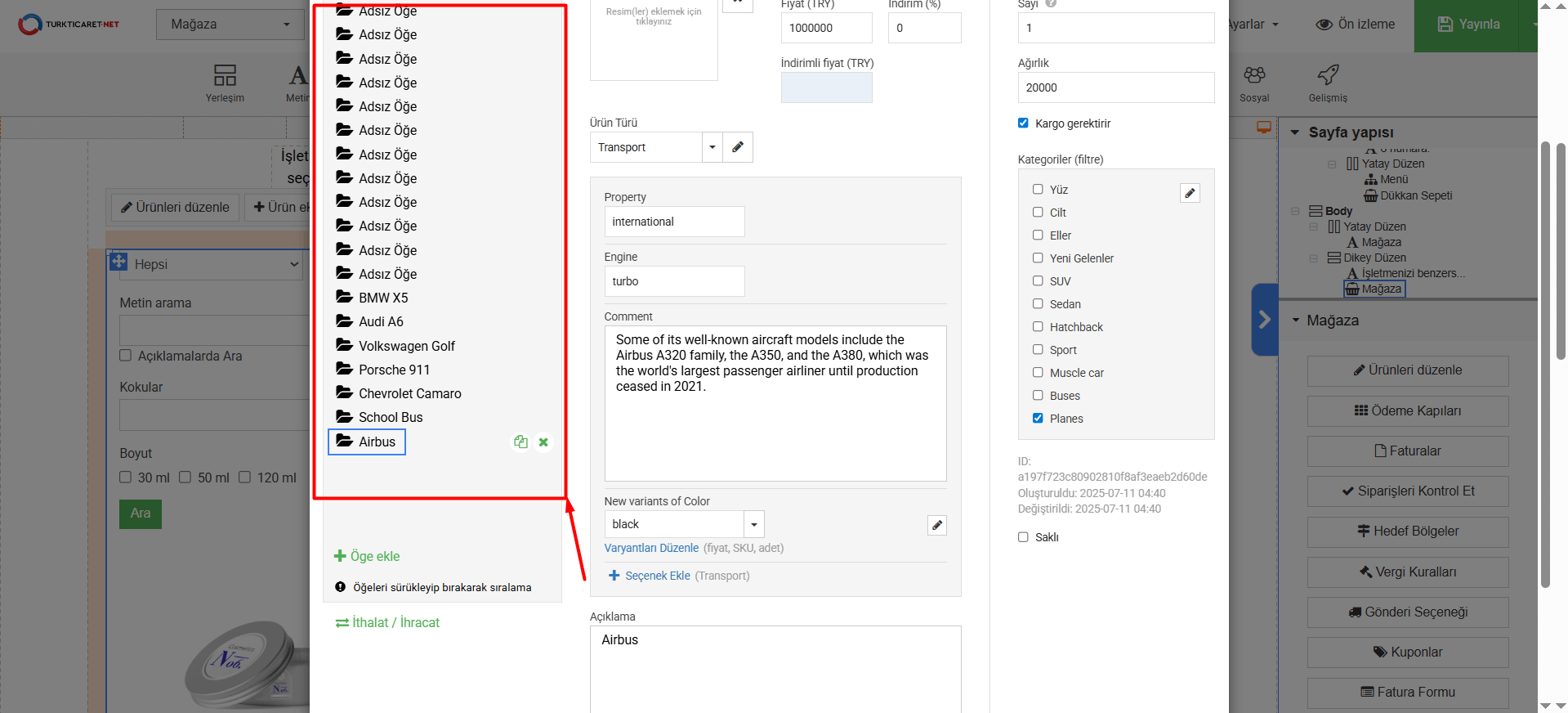Collapse the Mağaza settings panel
Viewport: 1568px width, 713px height.
click(1295, 320)
